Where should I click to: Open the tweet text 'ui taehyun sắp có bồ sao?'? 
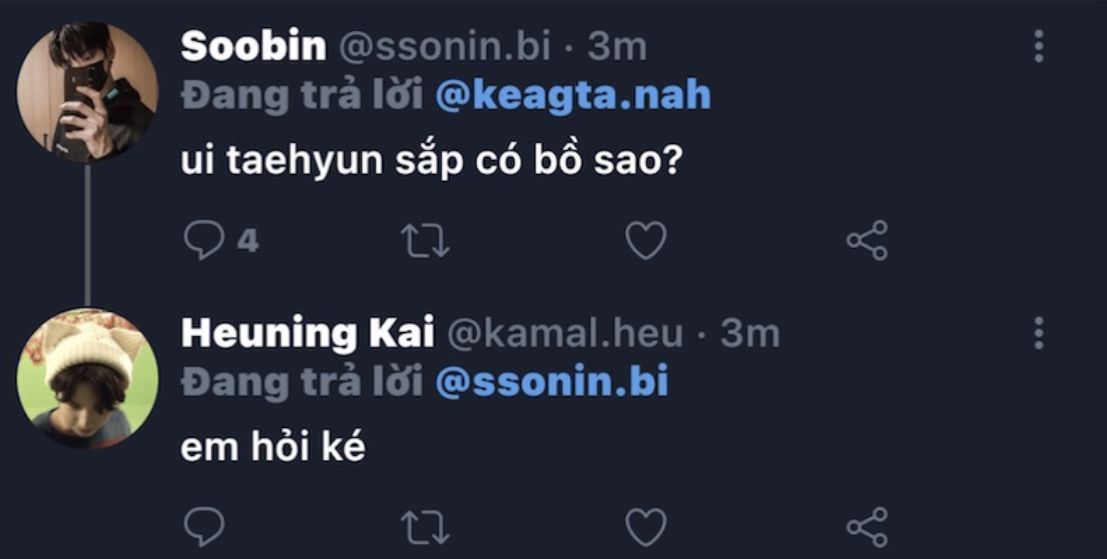coord(430,161)
